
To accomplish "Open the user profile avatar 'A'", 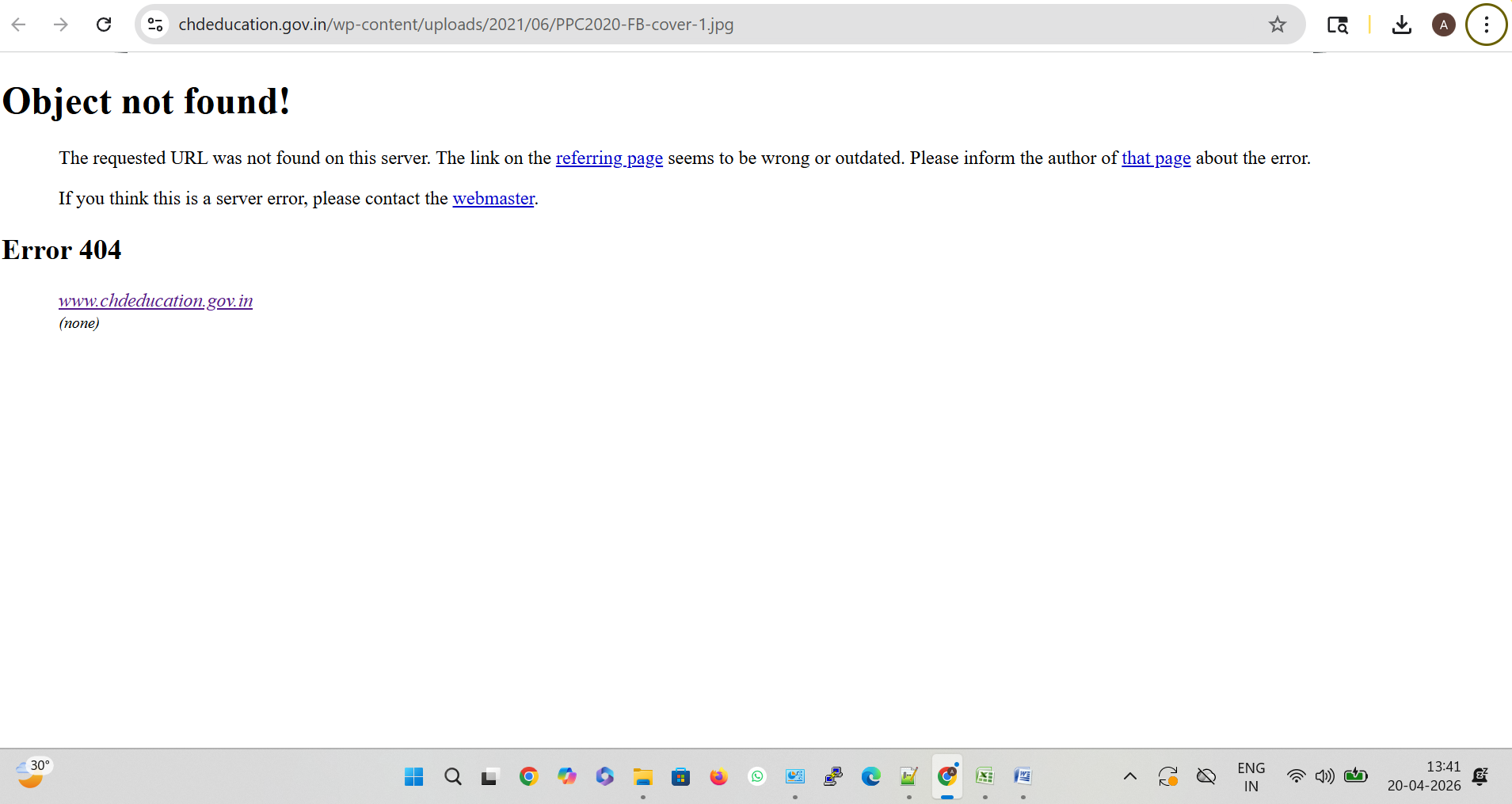I will [x=1443, y=25].
